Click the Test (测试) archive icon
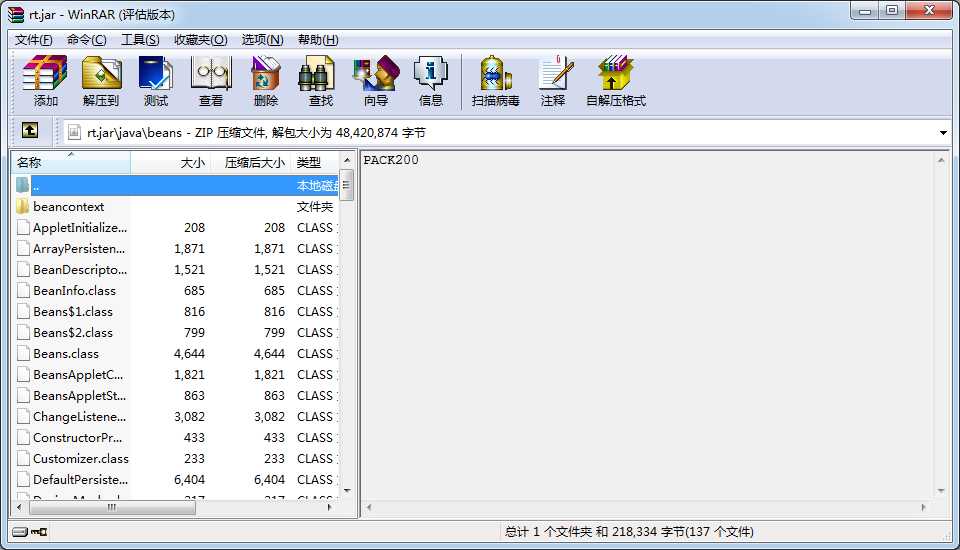The width and height of the screenshot is (960, 550). click(x=156, y=81)
